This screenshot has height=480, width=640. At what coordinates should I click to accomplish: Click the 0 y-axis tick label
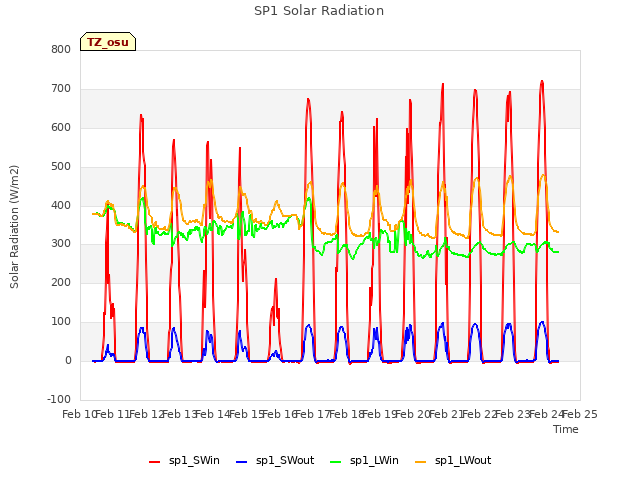(x=68, y=361)
